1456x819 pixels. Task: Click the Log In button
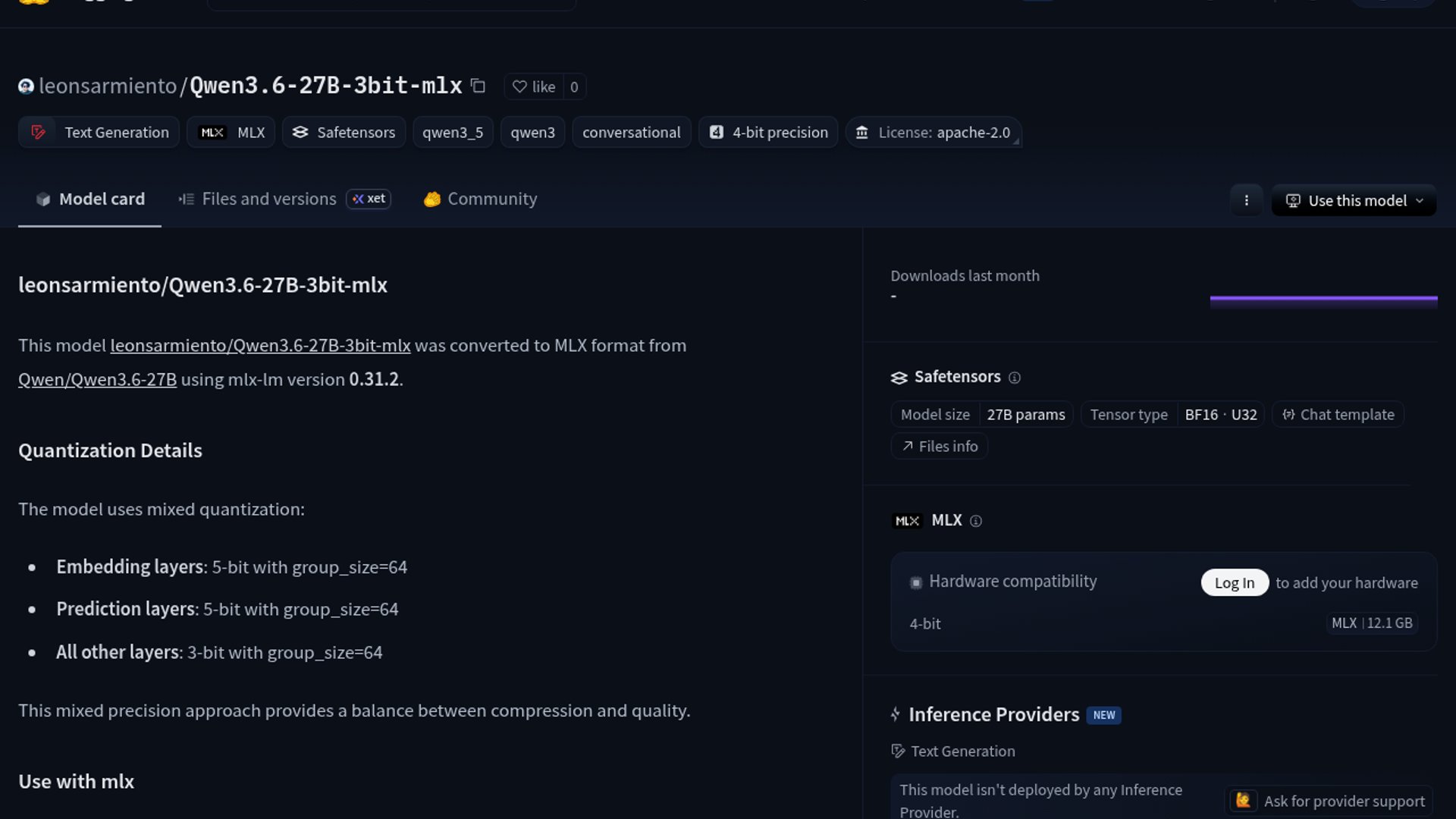[1234, 582]
